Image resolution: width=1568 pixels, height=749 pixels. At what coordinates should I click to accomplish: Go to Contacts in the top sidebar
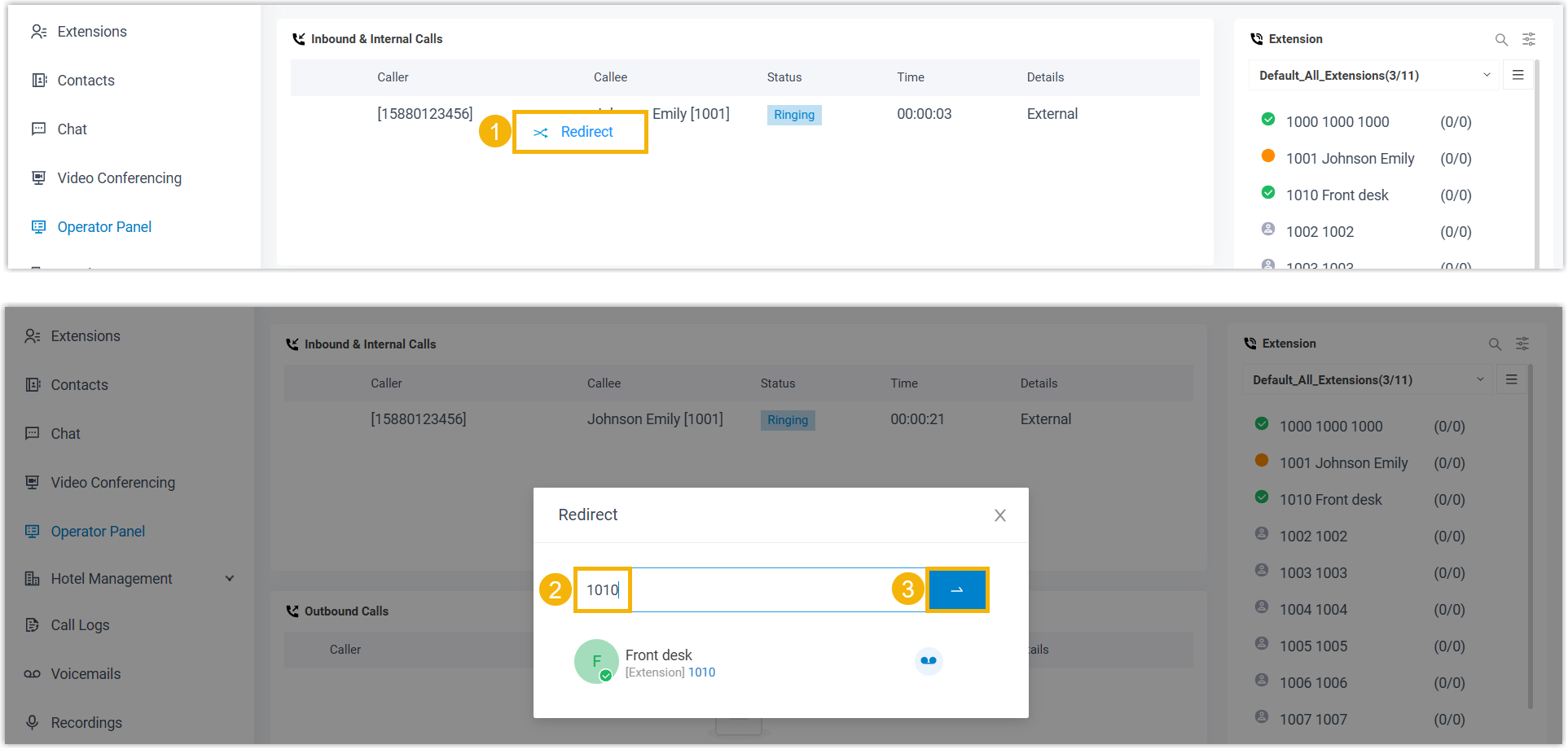(86, 81)
